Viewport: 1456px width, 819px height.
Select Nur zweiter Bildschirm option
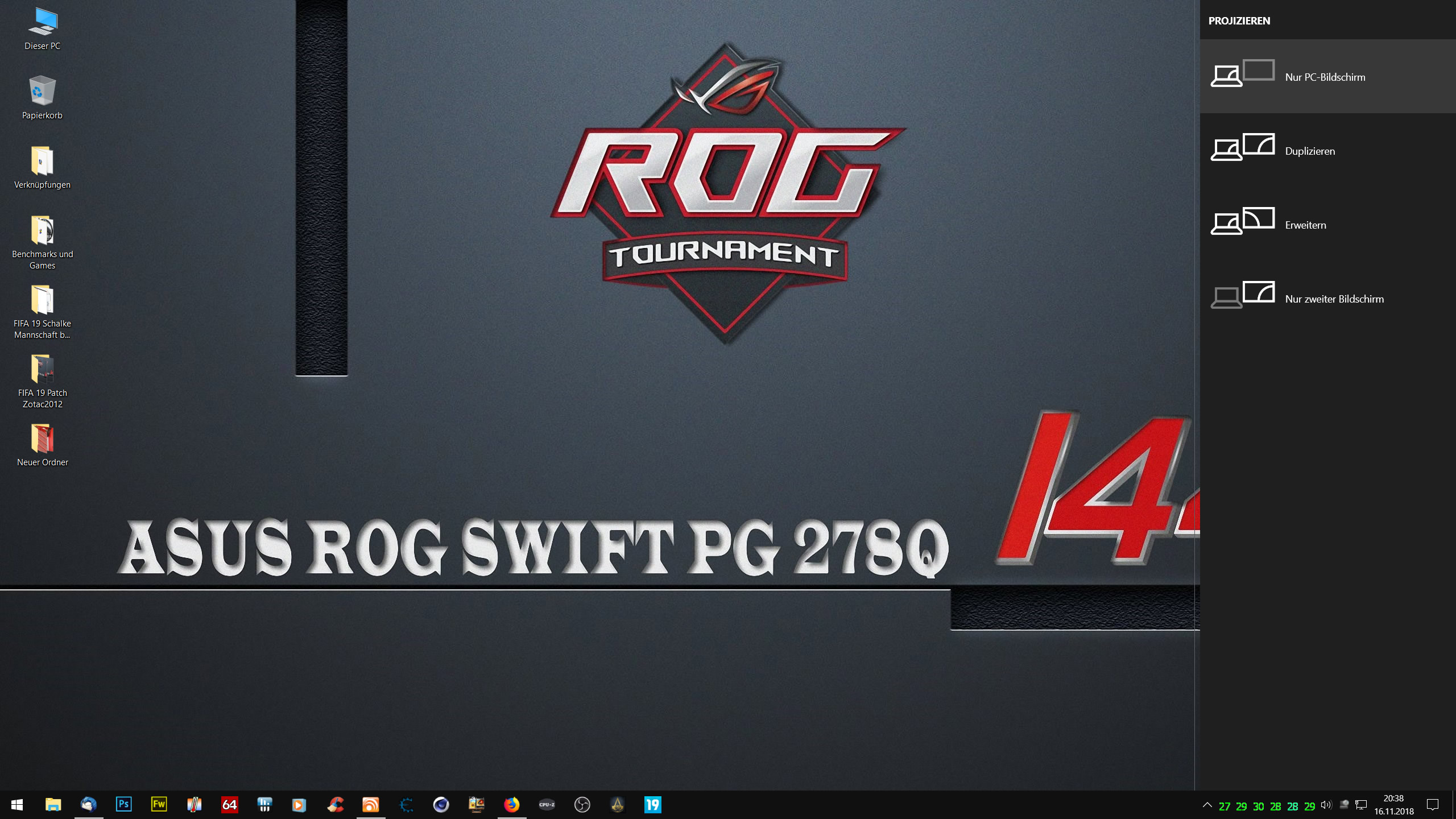pyautogui.click(x=1334, y=299)
